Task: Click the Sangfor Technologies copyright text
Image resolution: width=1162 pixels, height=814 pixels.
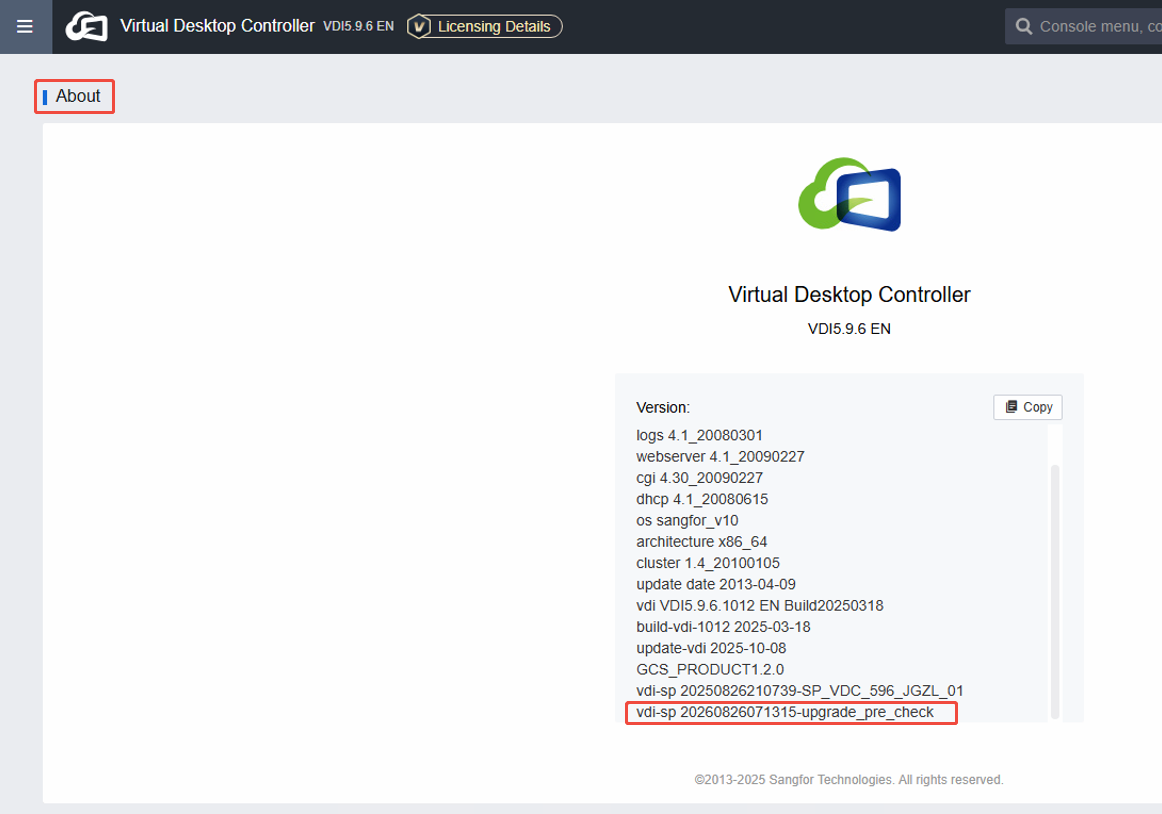Action: [x=849, y=780]
